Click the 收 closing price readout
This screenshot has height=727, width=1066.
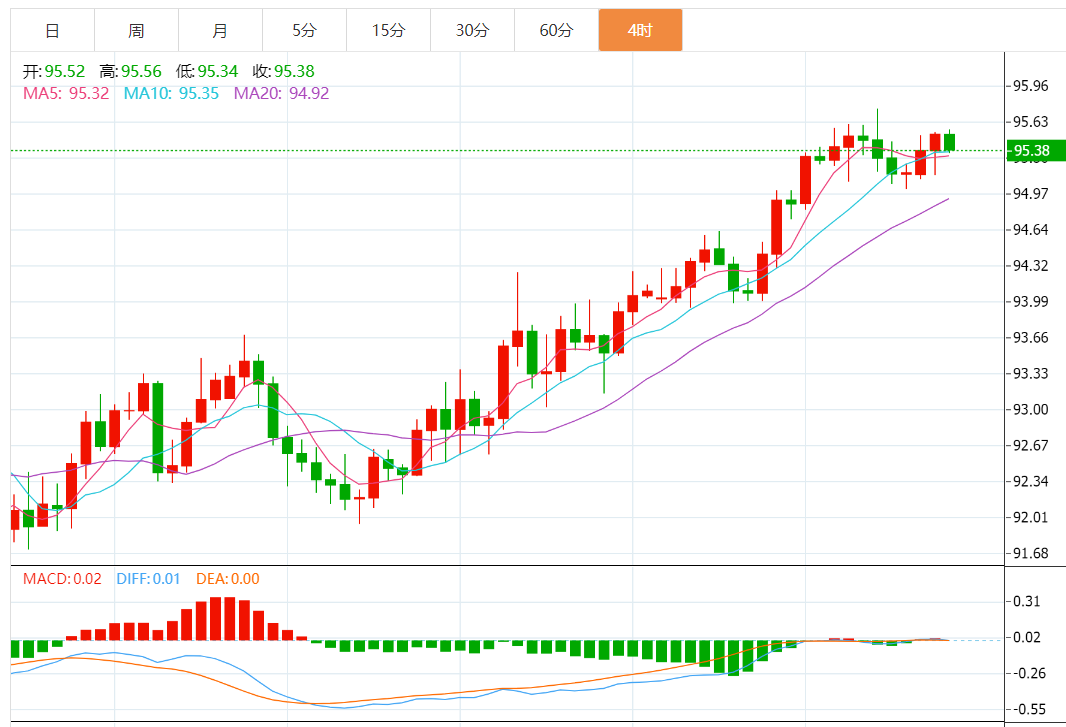click(284, 71)
